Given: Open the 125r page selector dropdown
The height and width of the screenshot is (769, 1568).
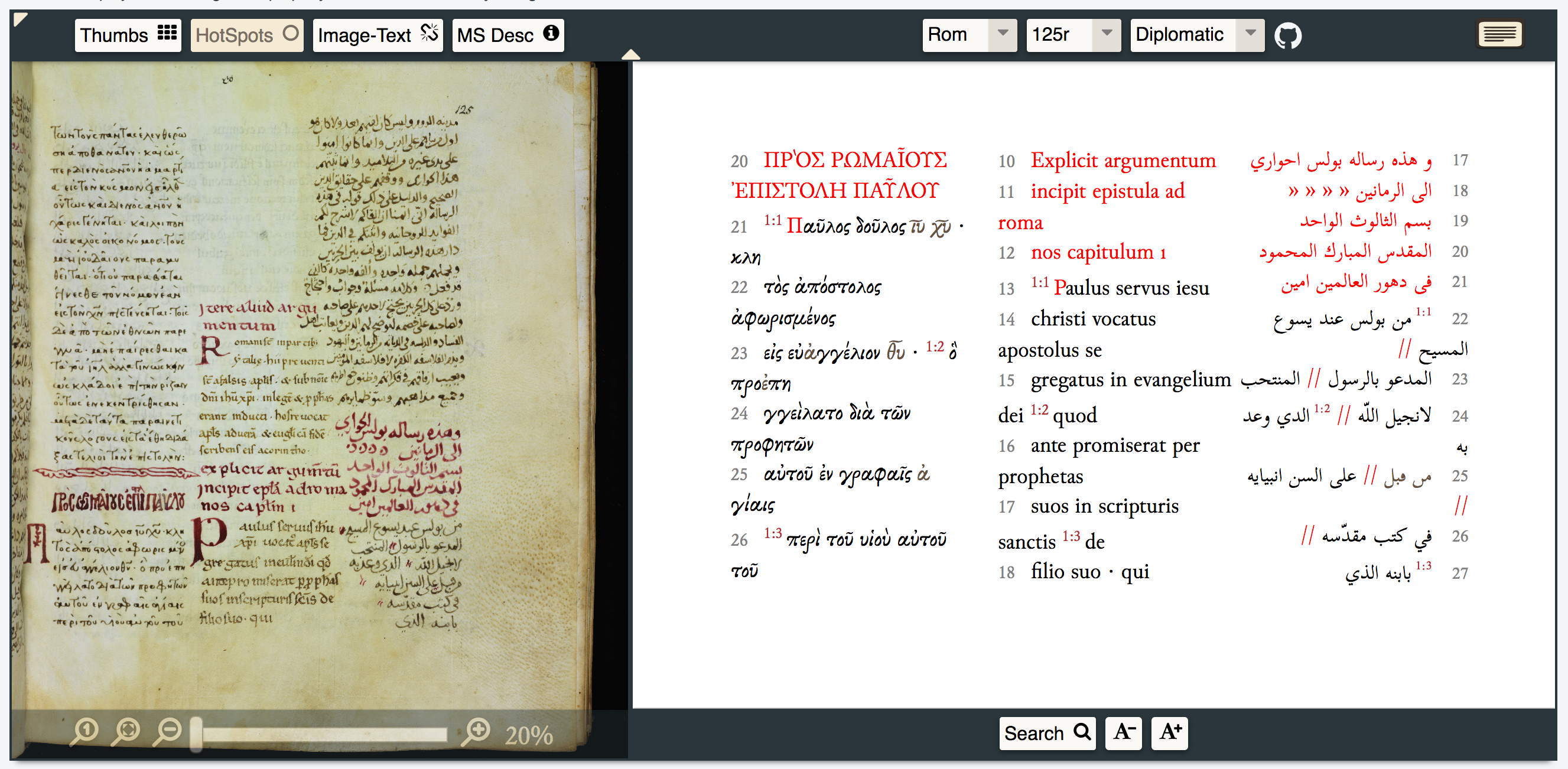Looking at the screenshot, I should point(1073,35).
